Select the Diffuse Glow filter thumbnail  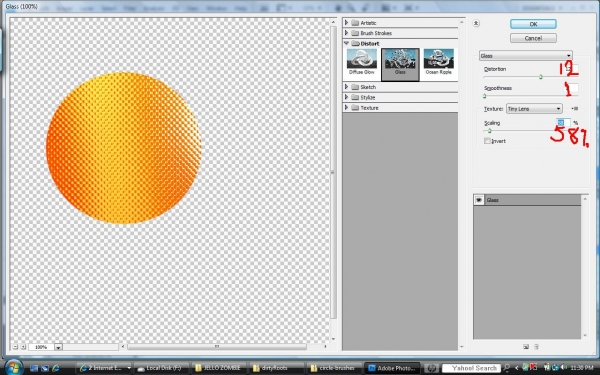tap(362, 62)
